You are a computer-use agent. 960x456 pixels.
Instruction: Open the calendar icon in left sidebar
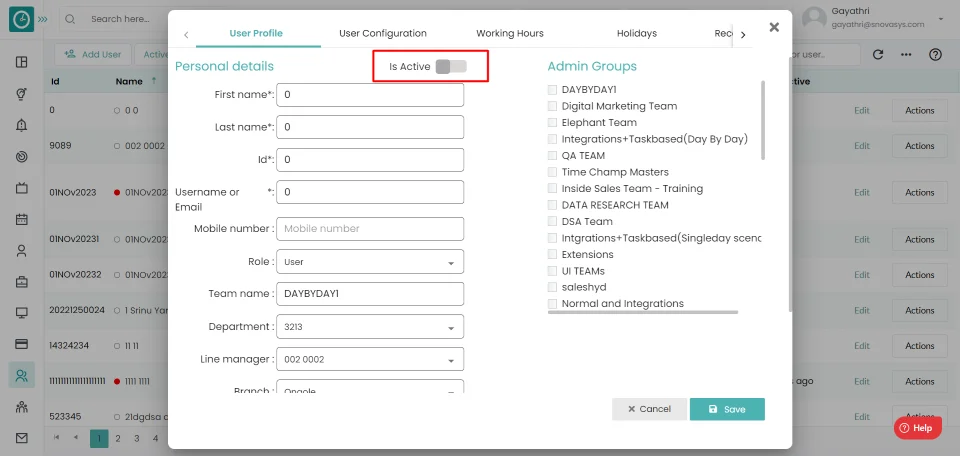(21, 219)
